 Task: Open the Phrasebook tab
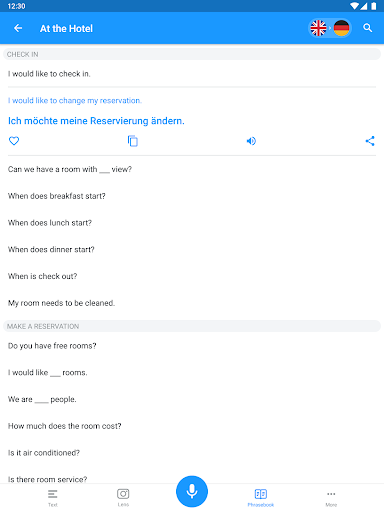261,497
